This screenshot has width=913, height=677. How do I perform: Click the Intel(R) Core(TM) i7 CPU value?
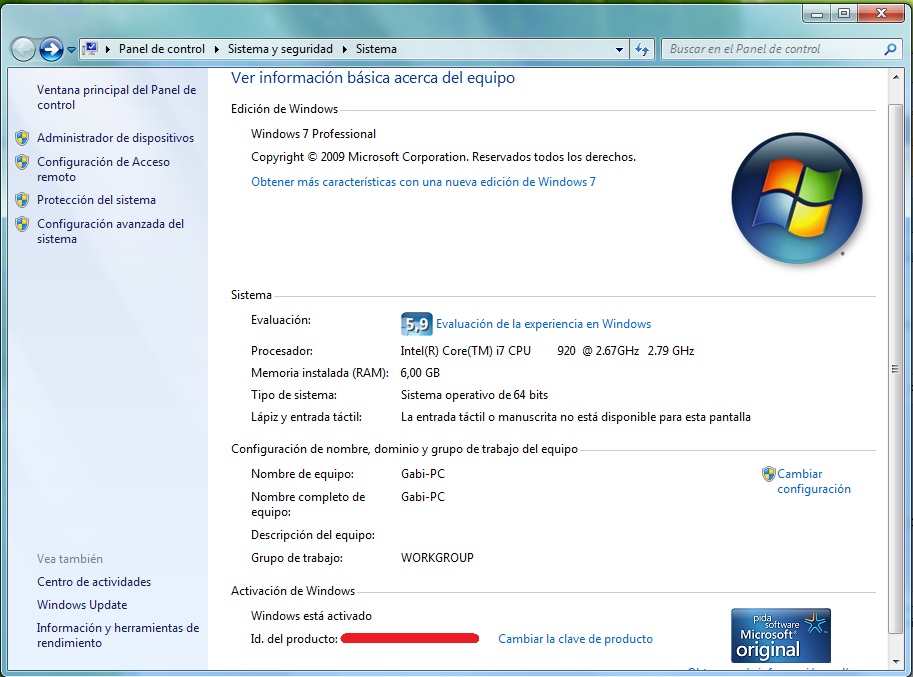[547, 350]
